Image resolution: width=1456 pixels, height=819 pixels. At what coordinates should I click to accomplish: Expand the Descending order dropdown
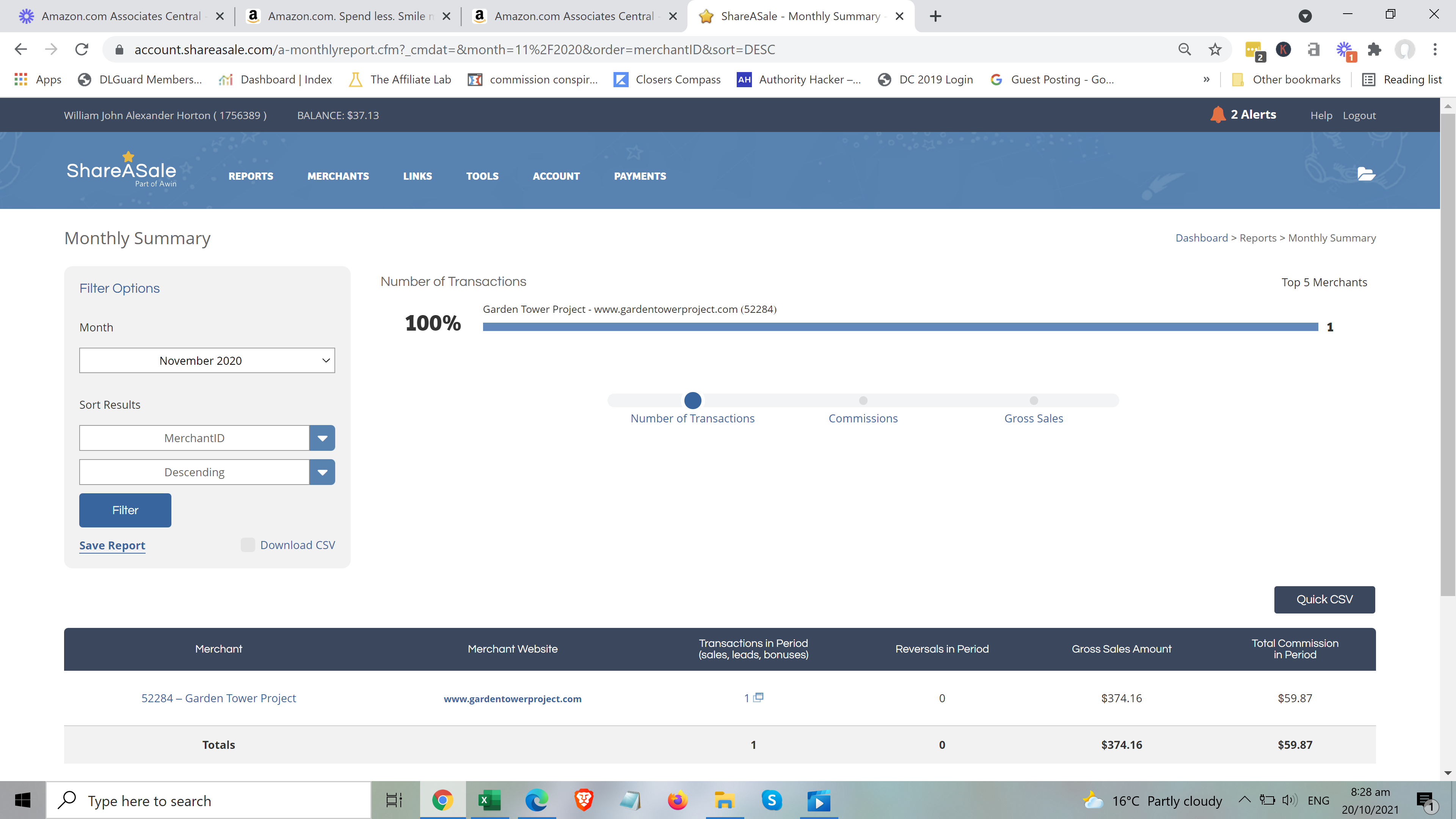point(322,472)
